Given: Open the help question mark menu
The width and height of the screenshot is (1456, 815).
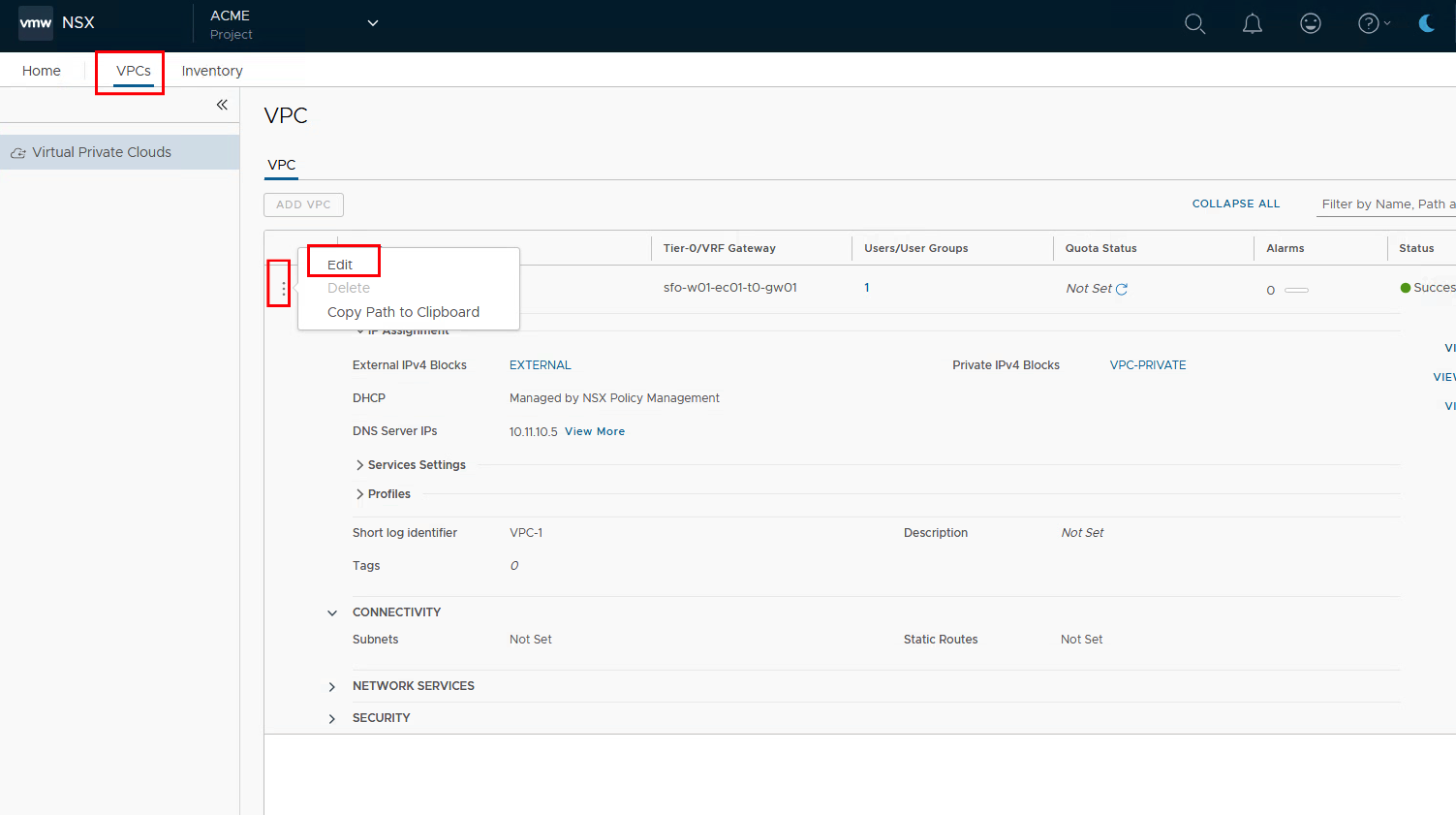Looking at the screenshot, I should point(1370,24).
